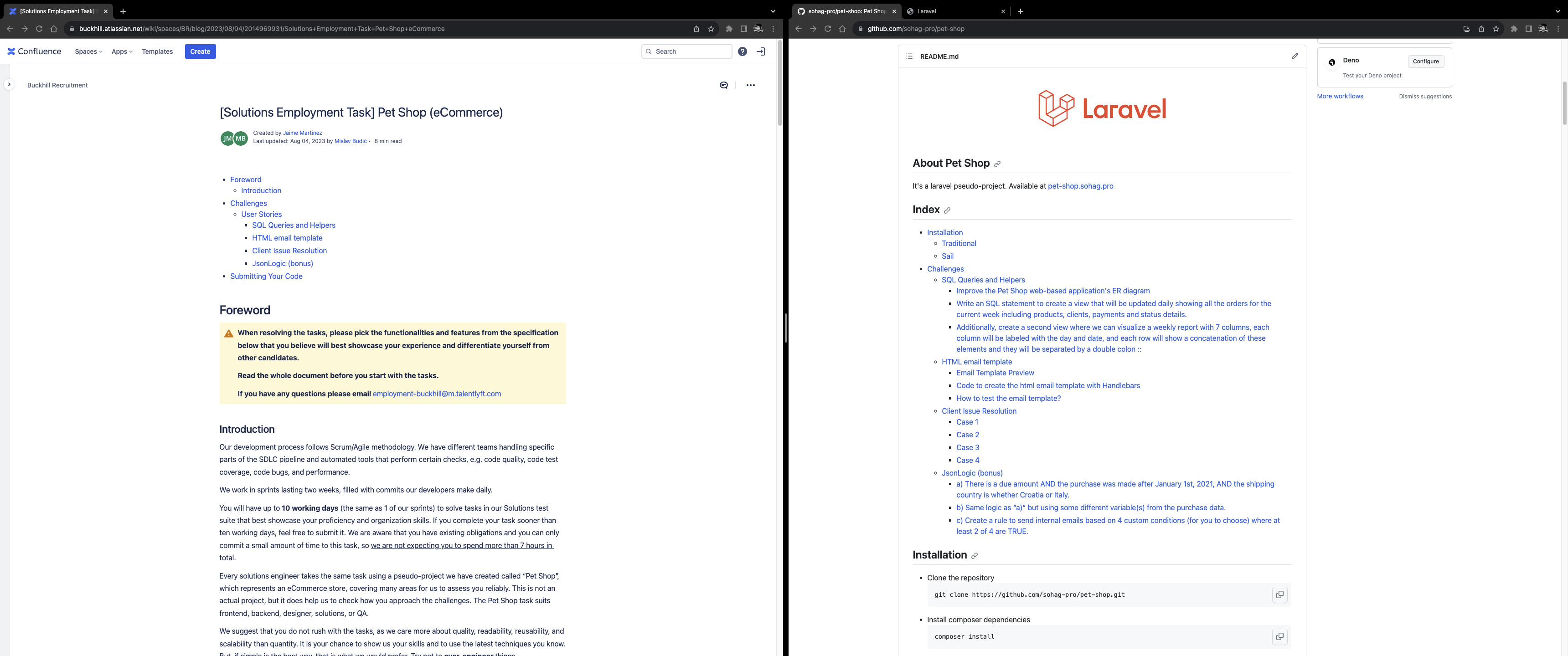Click the More workflows link

pyautogui.click(x=1339, y=96)
